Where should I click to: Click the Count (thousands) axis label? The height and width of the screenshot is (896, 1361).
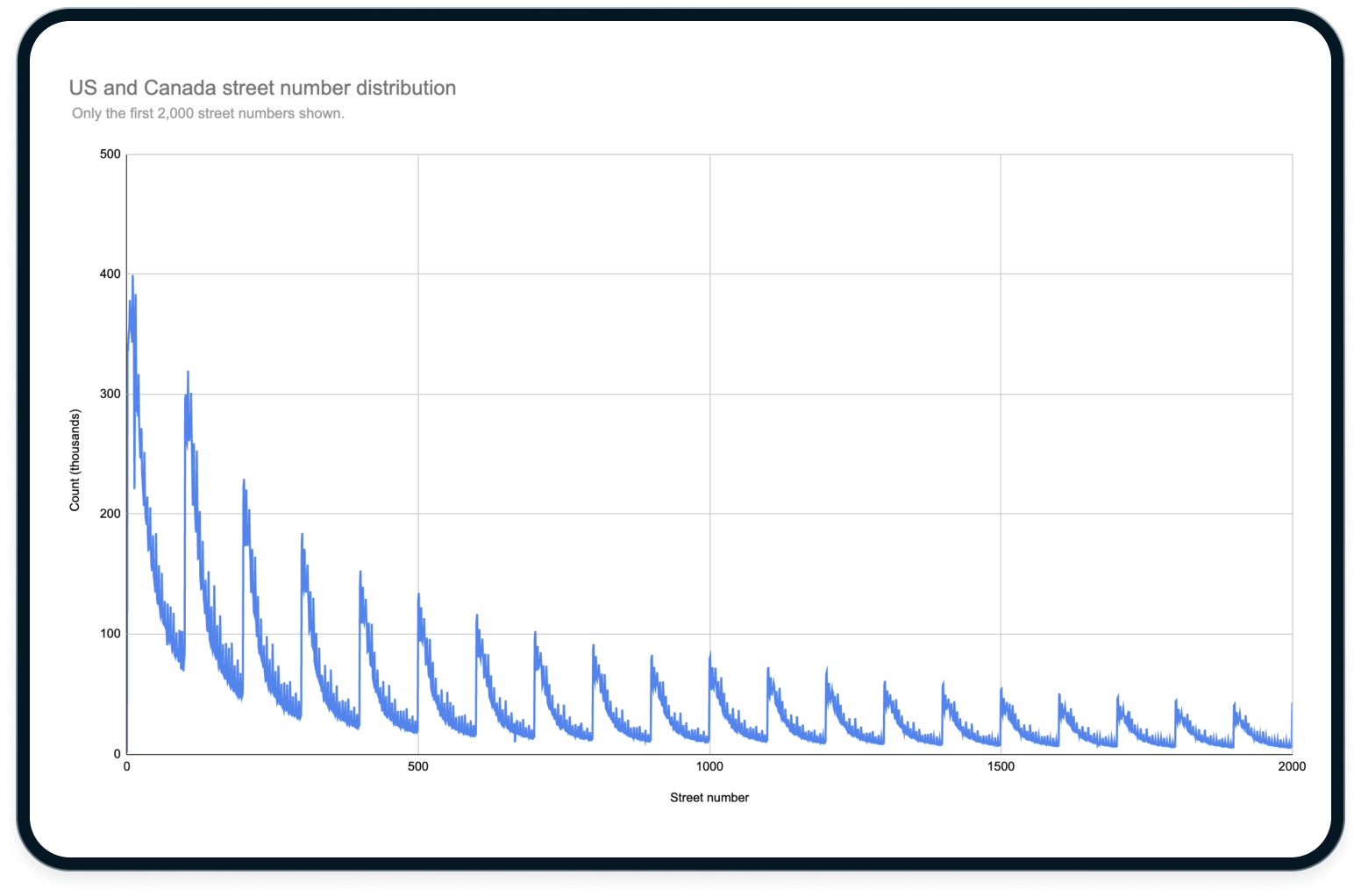pos(75,453)
